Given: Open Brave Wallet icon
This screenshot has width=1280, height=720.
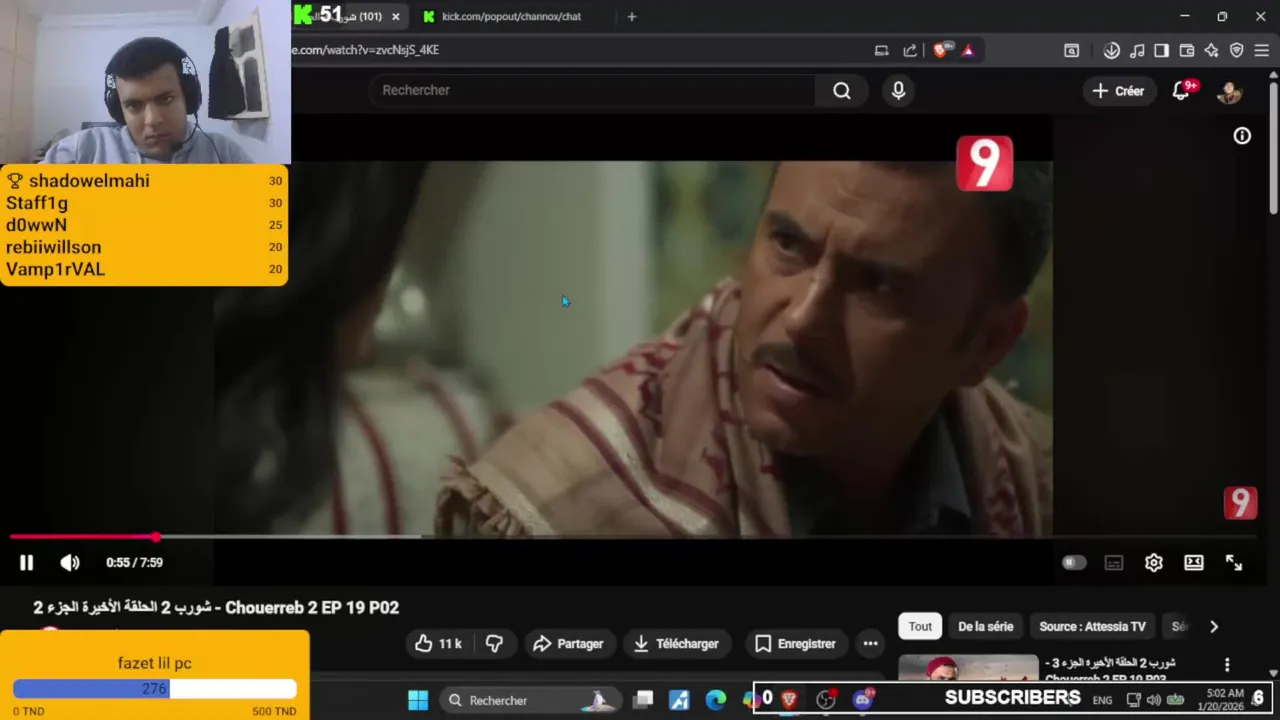Looking at the screenshot, I should (1187, 50).
